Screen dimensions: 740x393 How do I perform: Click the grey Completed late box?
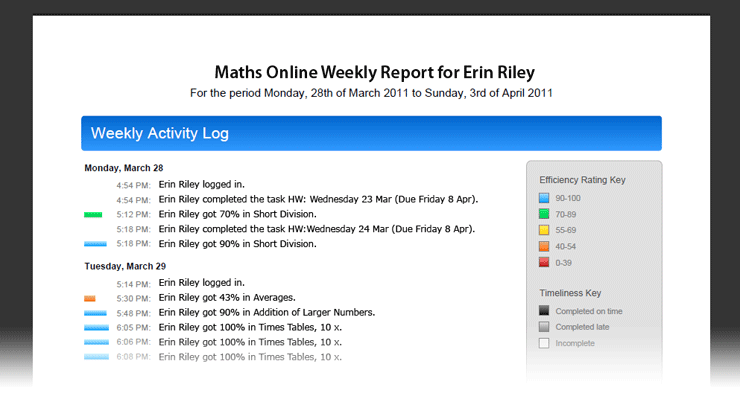(x=544, y=326)
